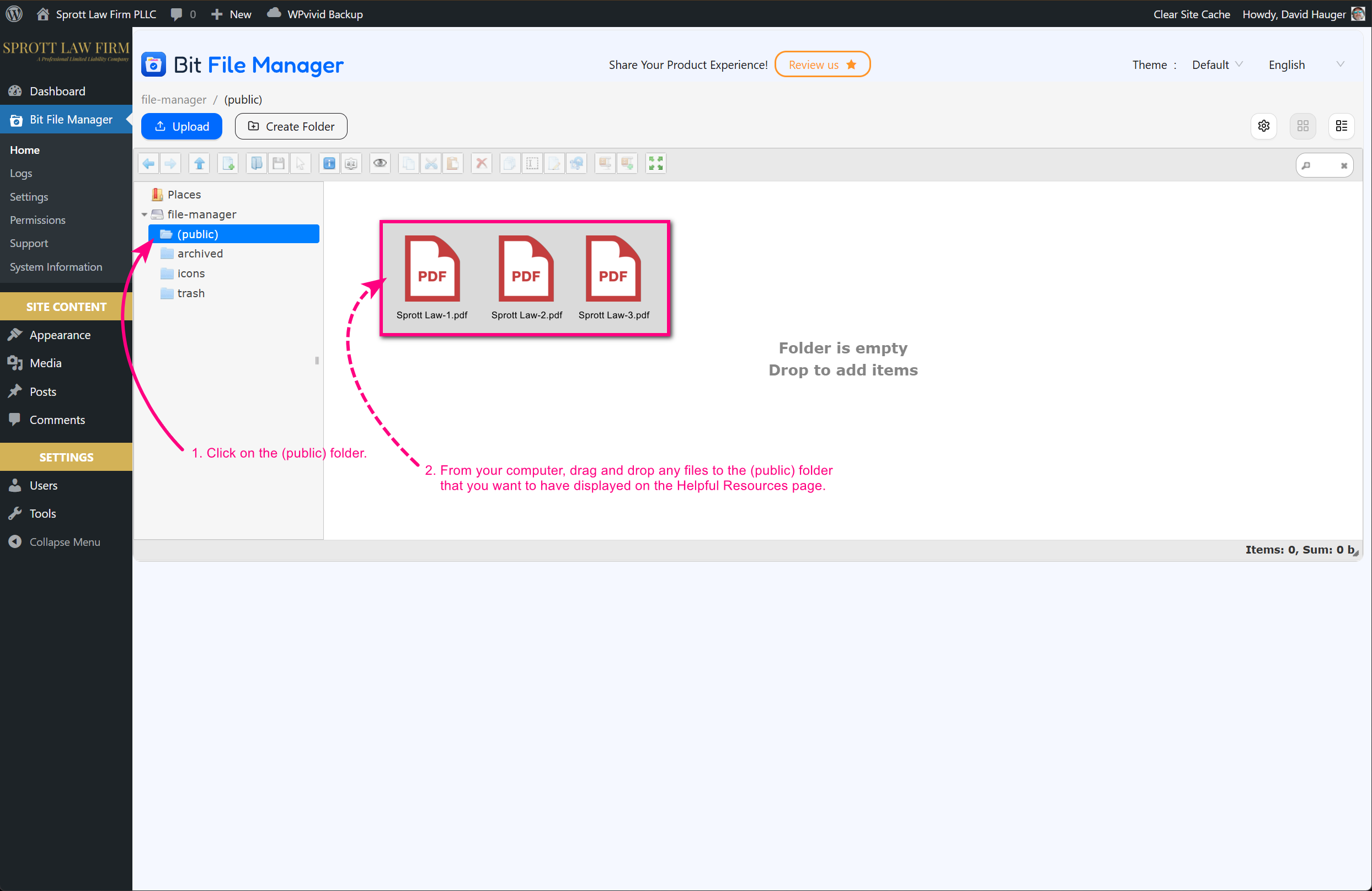Open file manager settings gear icon
Screen dimensions: 1372x891
pyautogui.click(x=1264, y=126)
